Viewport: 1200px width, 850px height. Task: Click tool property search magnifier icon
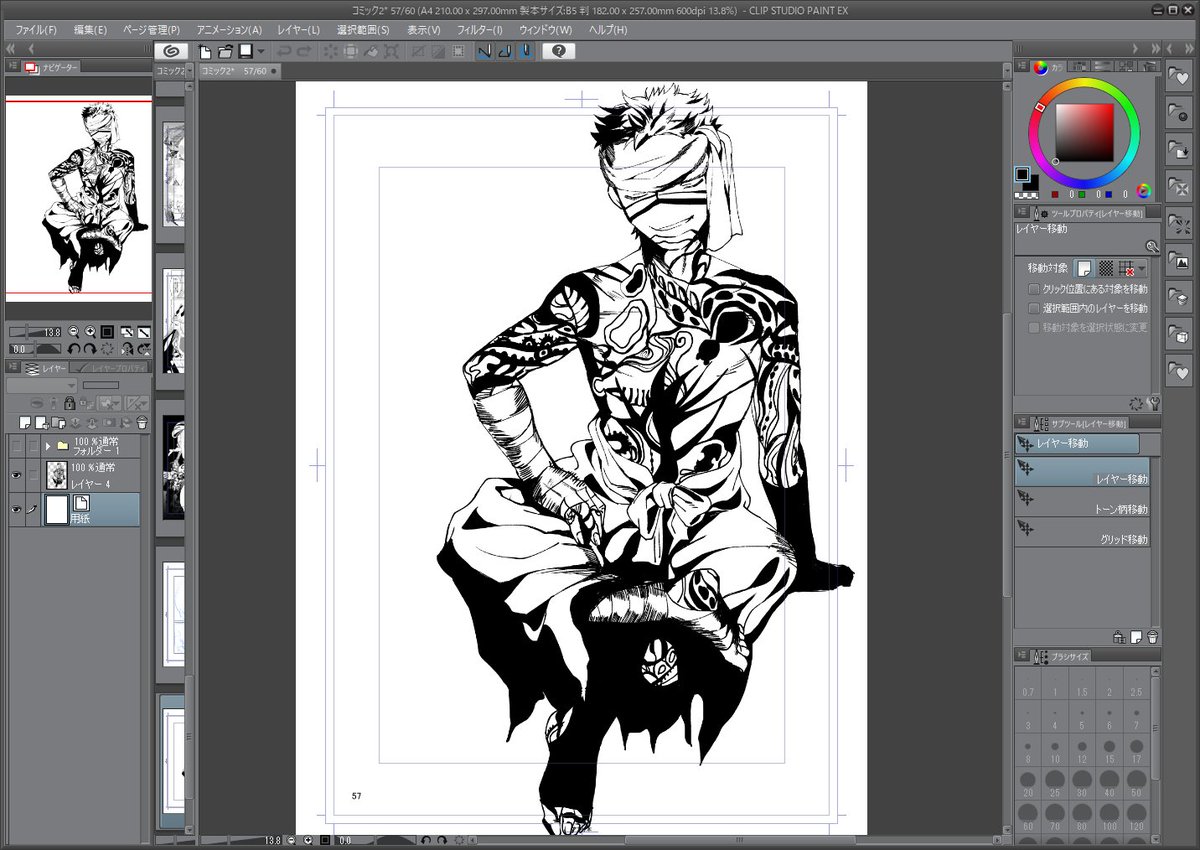coord(1152,246)
